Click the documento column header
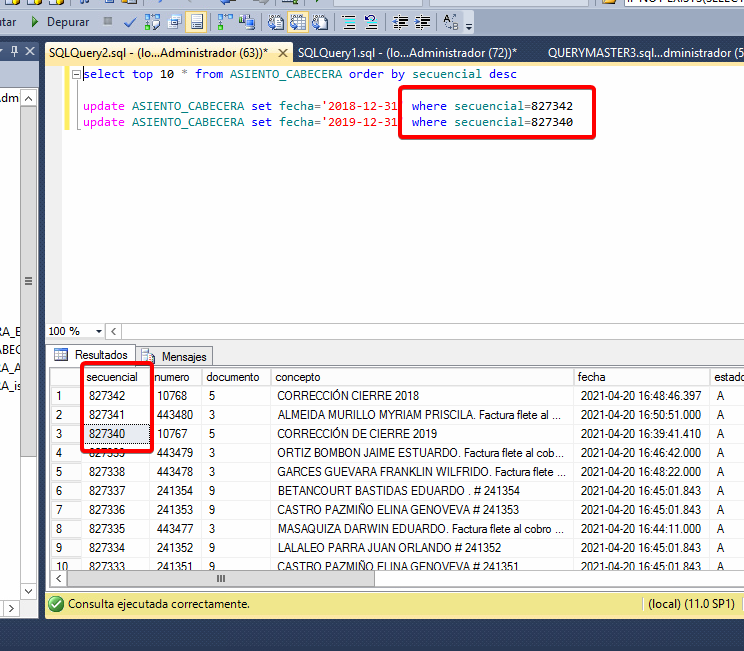The width and height of the screenshot is (744, 651). (237, 377)
